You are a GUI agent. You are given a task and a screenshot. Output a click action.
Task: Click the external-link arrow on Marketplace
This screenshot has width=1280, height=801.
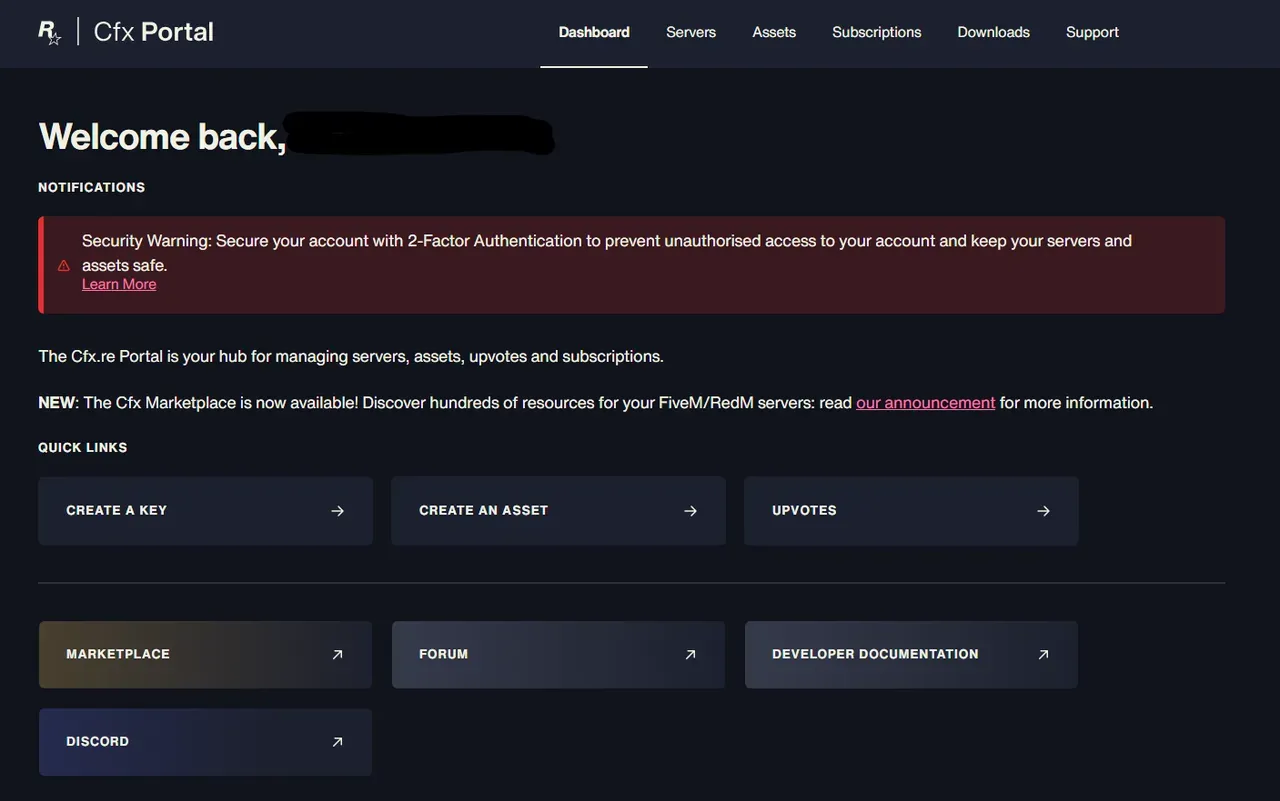(x=338, y=655)
